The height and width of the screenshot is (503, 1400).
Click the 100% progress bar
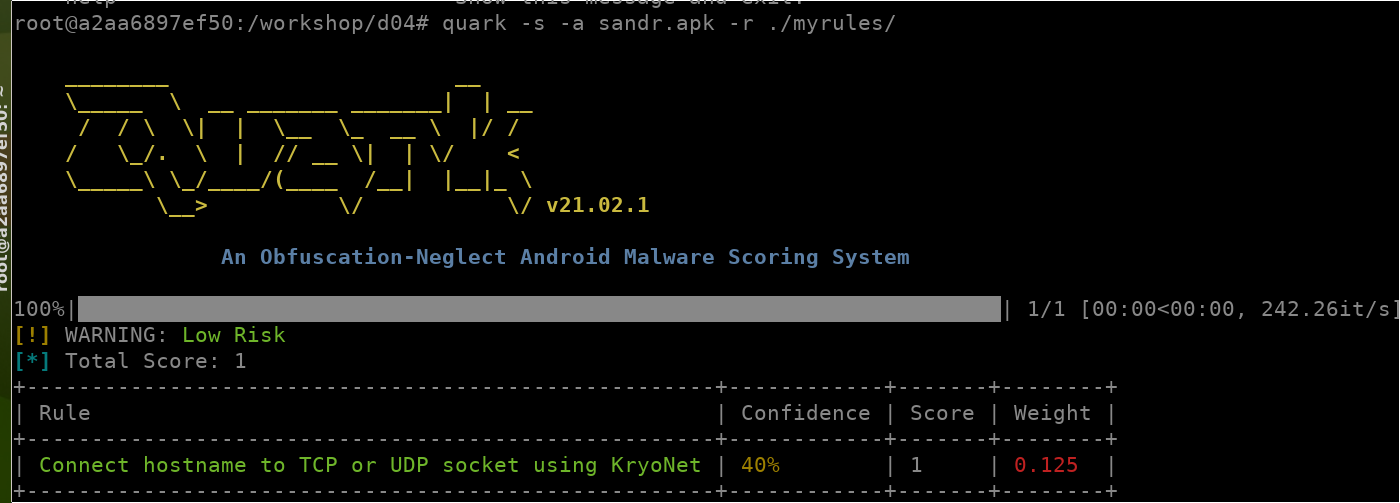[x=540, y=309]
